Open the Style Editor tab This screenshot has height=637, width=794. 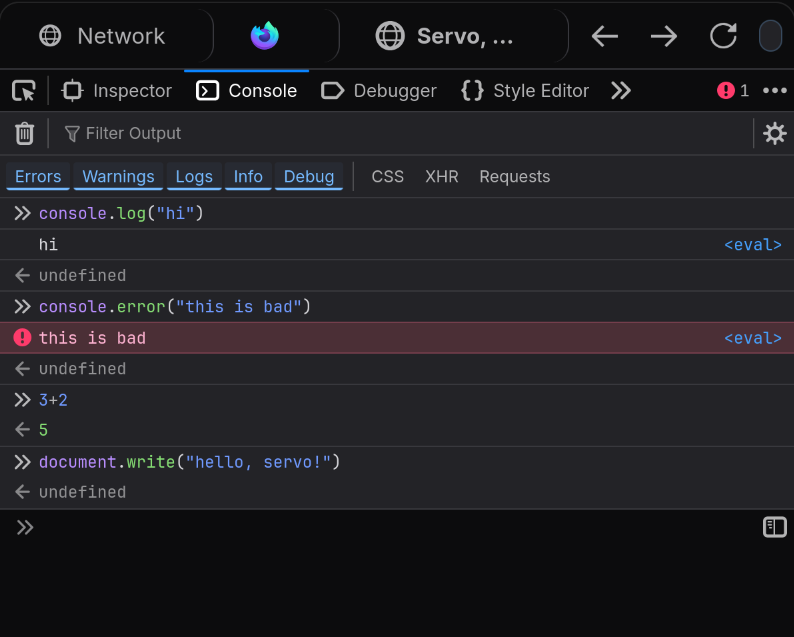pyautogui.click(x=525, y=91)
